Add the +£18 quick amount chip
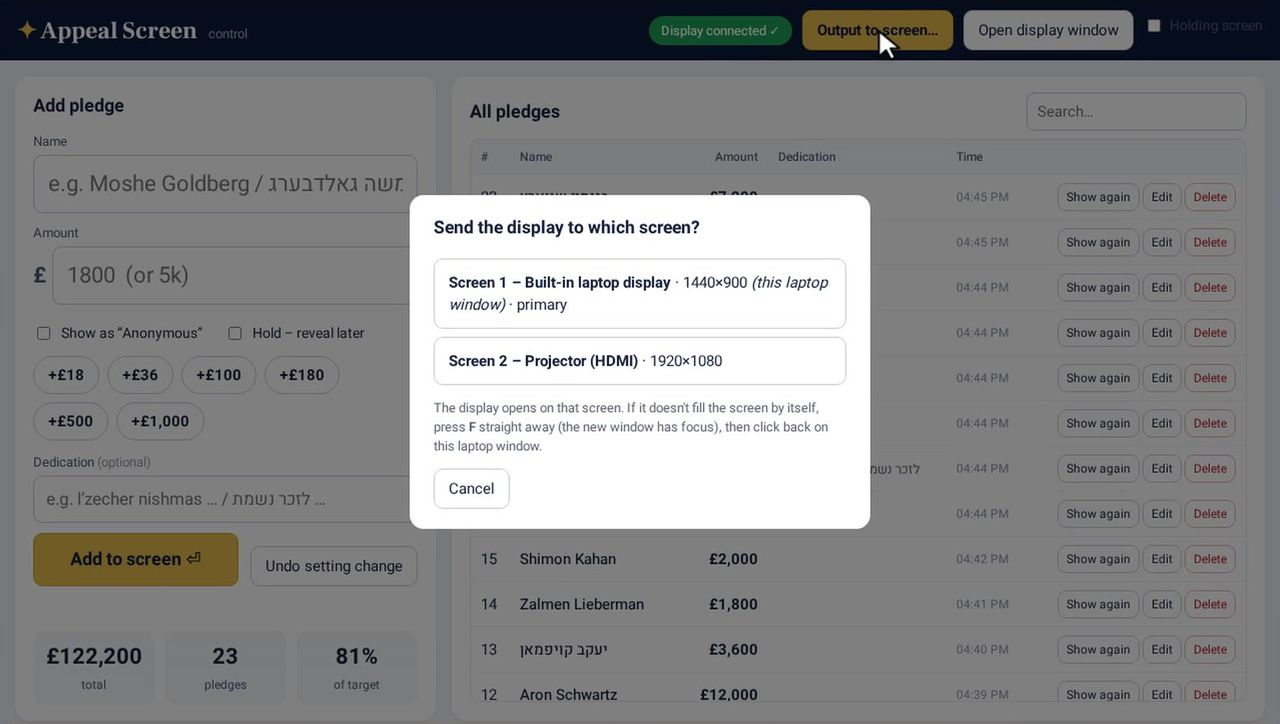 [x=66, y=375]
